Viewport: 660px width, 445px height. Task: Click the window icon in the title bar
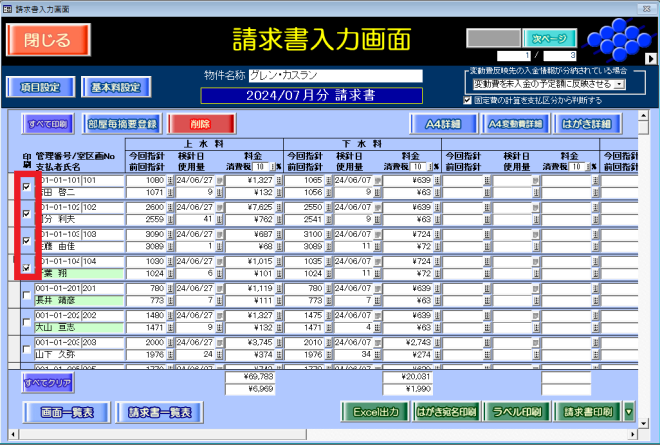tap(8, 6)
